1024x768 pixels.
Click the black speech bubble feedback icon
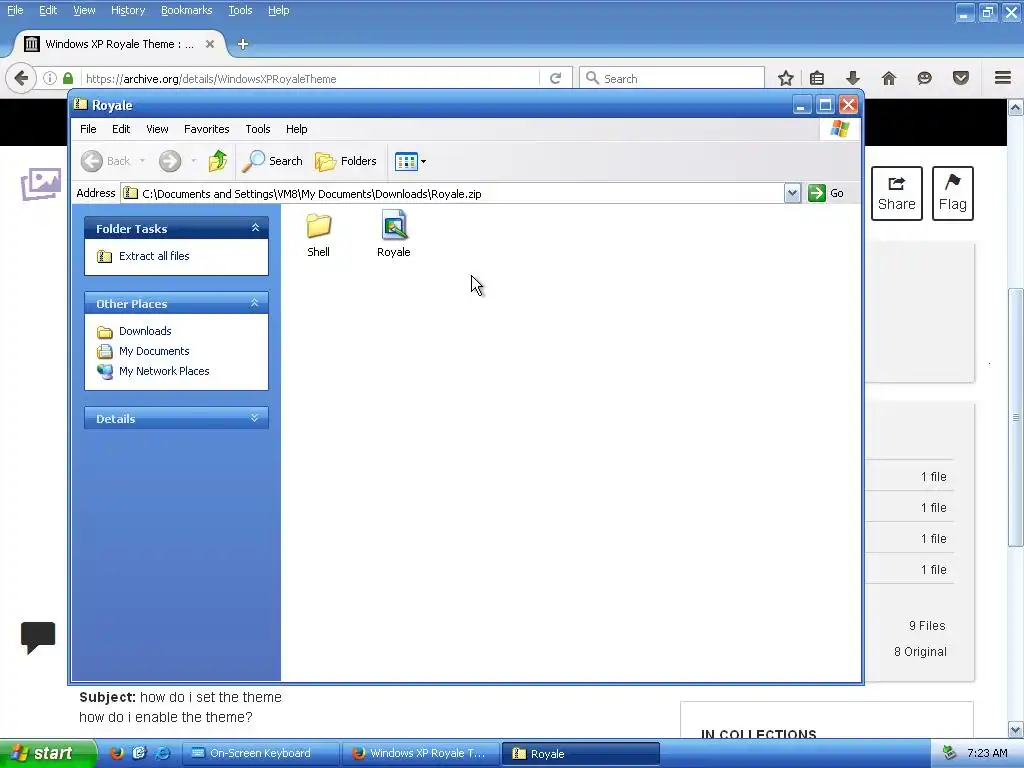click(x=38, y=637)
